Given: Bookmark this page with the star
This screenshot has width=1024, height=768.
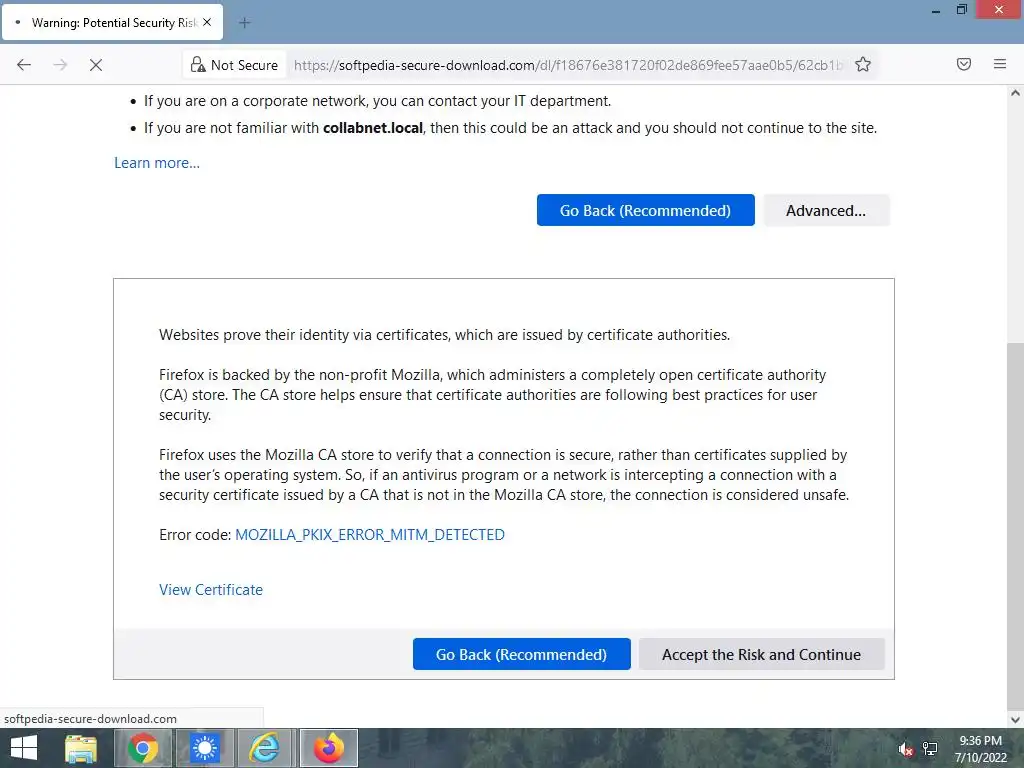Looking at the screenshot, I should pos(863,65).
